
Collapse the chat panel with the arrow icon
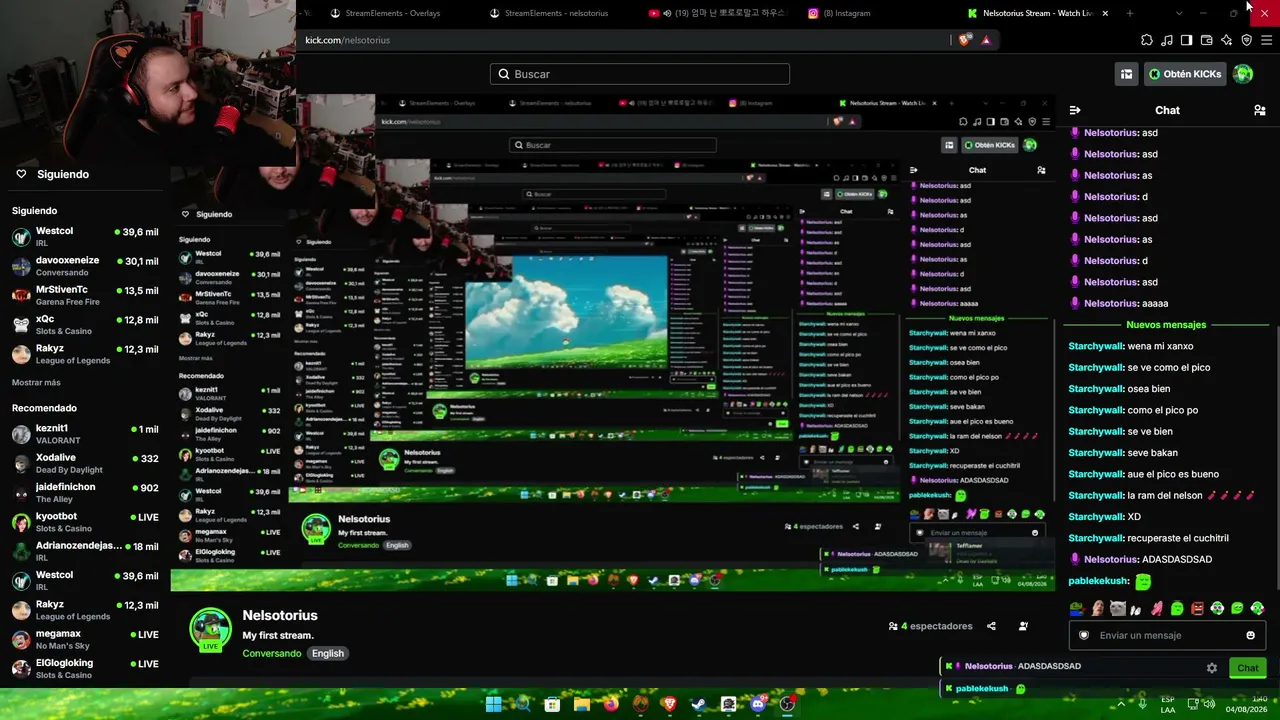[1075, 110]
